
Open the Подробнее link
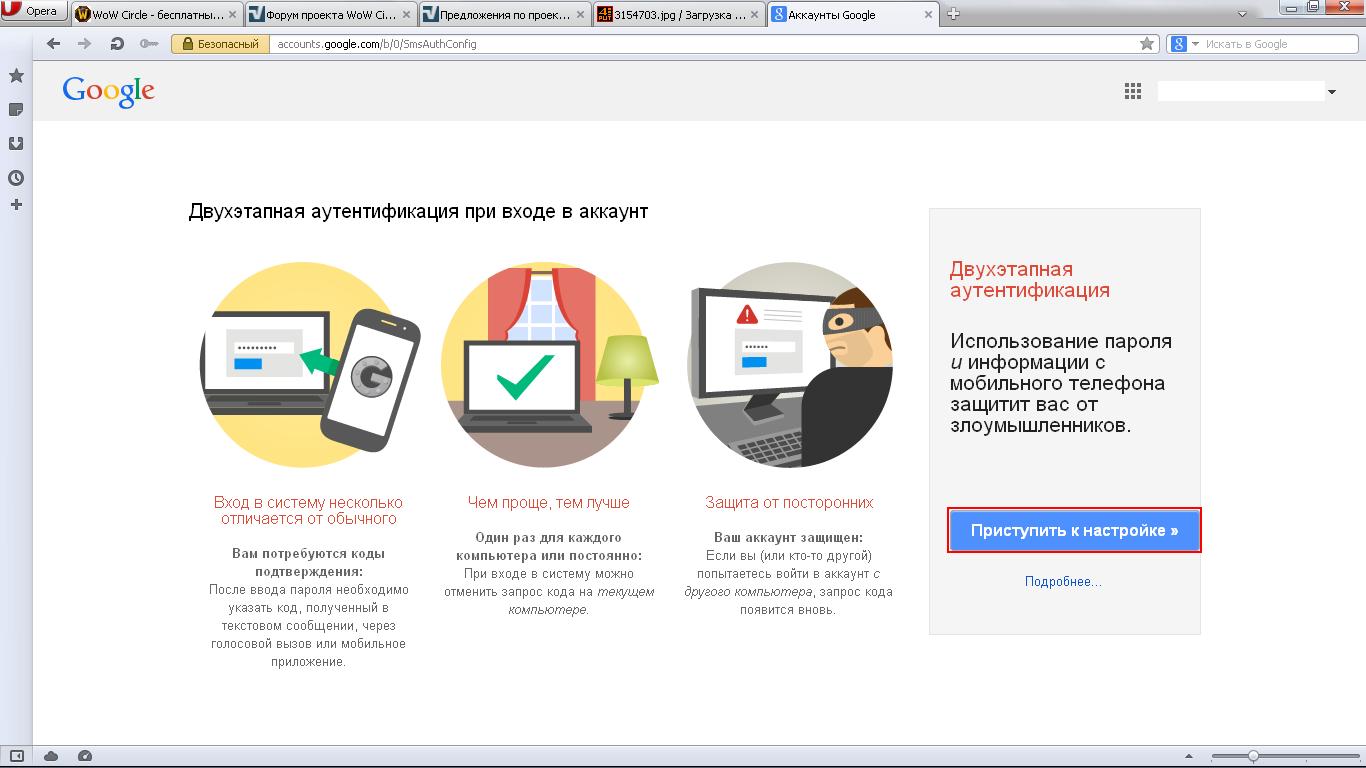1063,582
